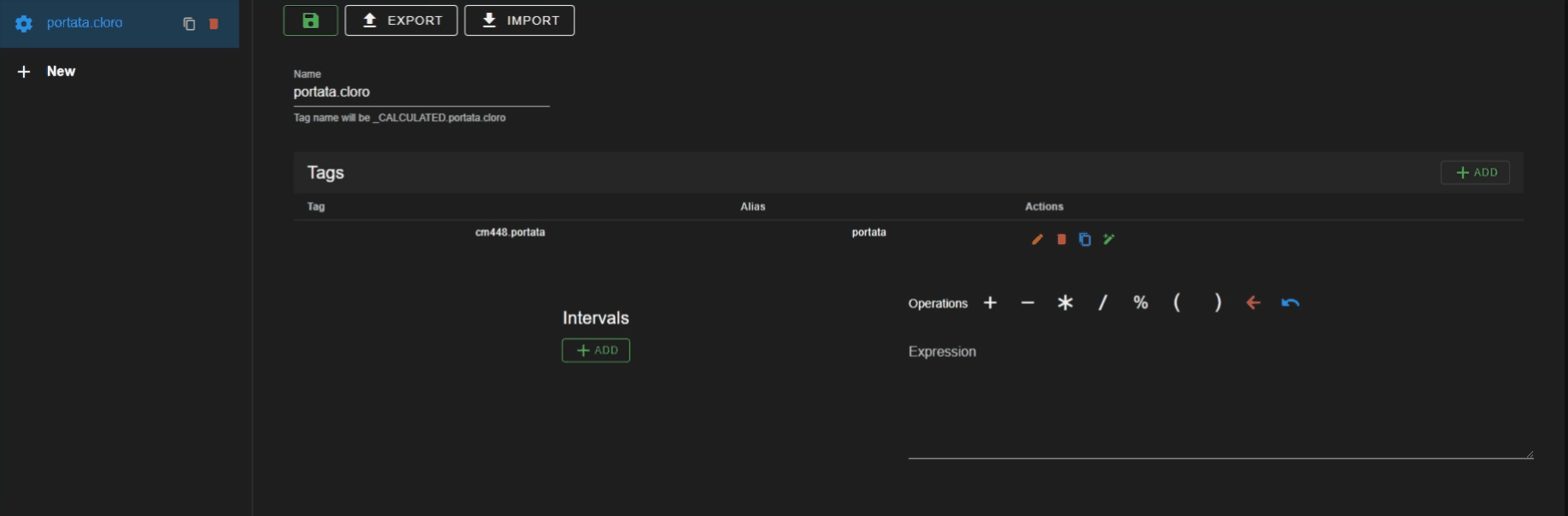Duplicate portata.cloro using sidebar copy icon
Viewport: 1568px width, 516px height.
(x=189, y=24)
